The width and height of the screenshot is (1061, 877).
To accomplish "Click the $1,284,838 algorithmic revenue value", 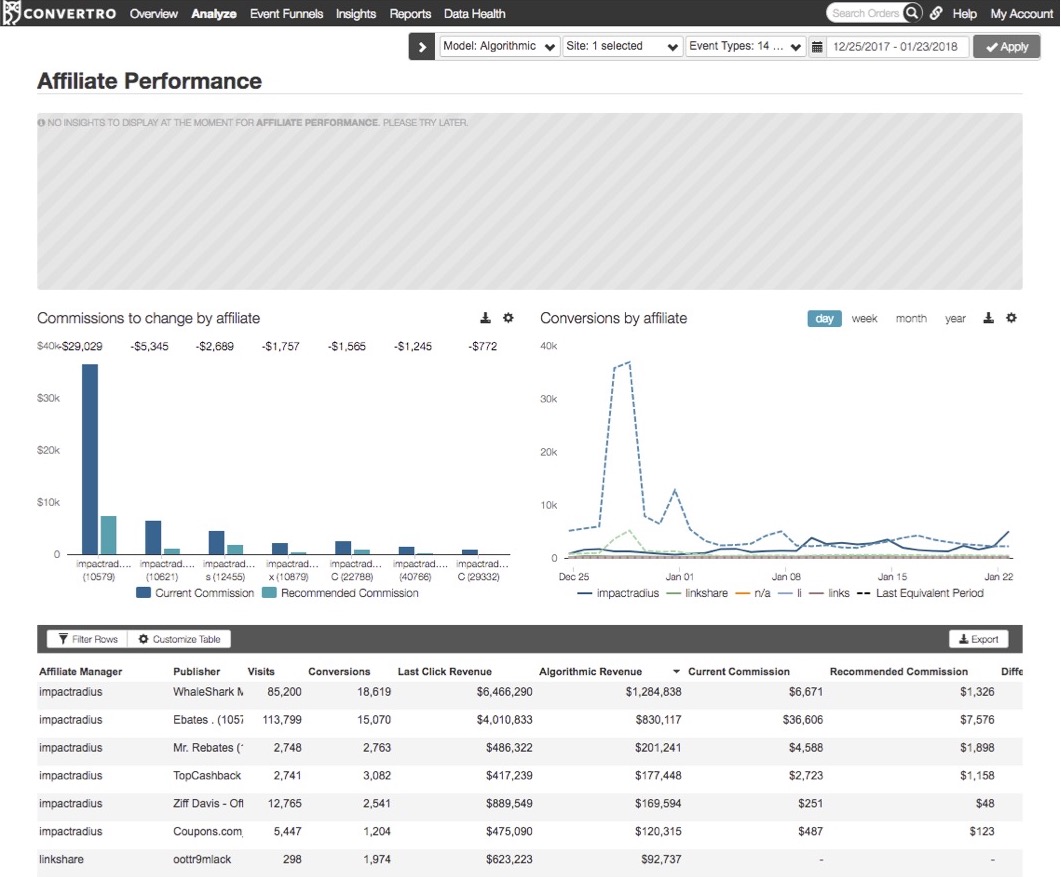I will [654, 692].
